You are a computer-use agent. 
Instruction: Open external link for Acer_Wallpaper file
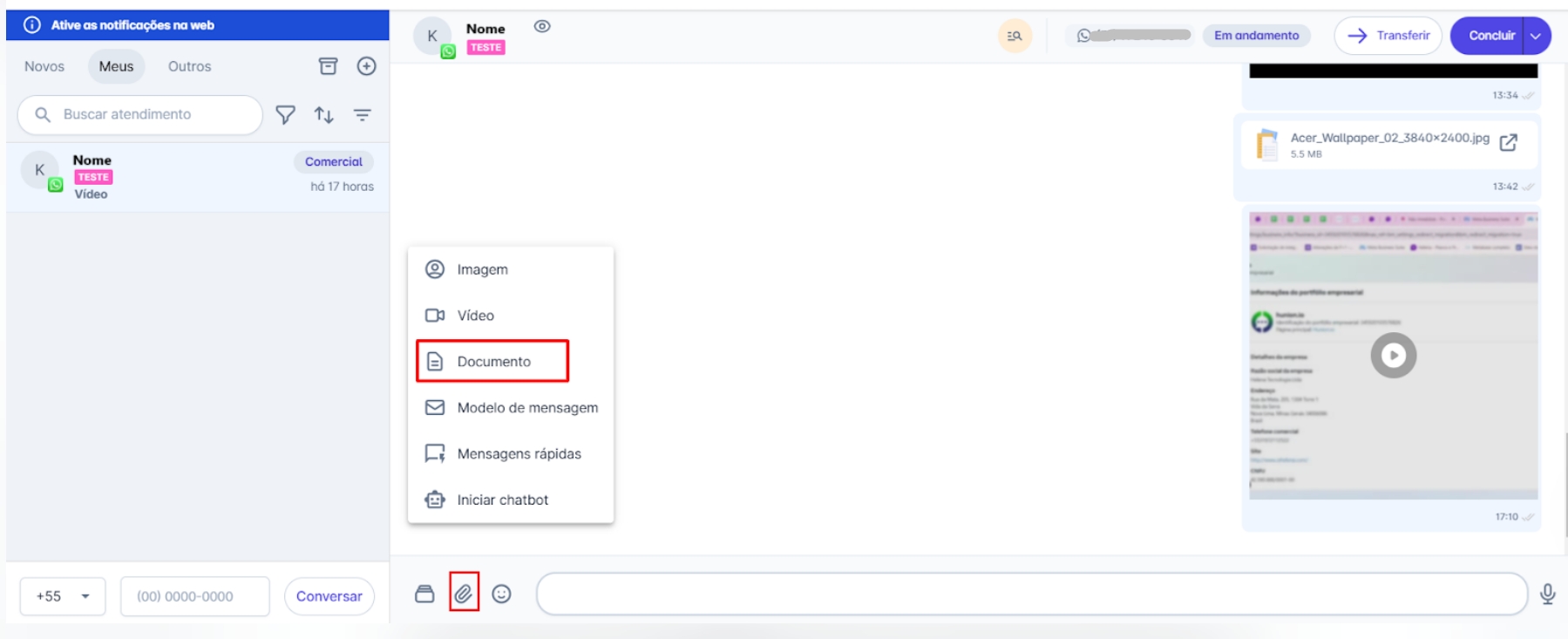coord(1508,143)
